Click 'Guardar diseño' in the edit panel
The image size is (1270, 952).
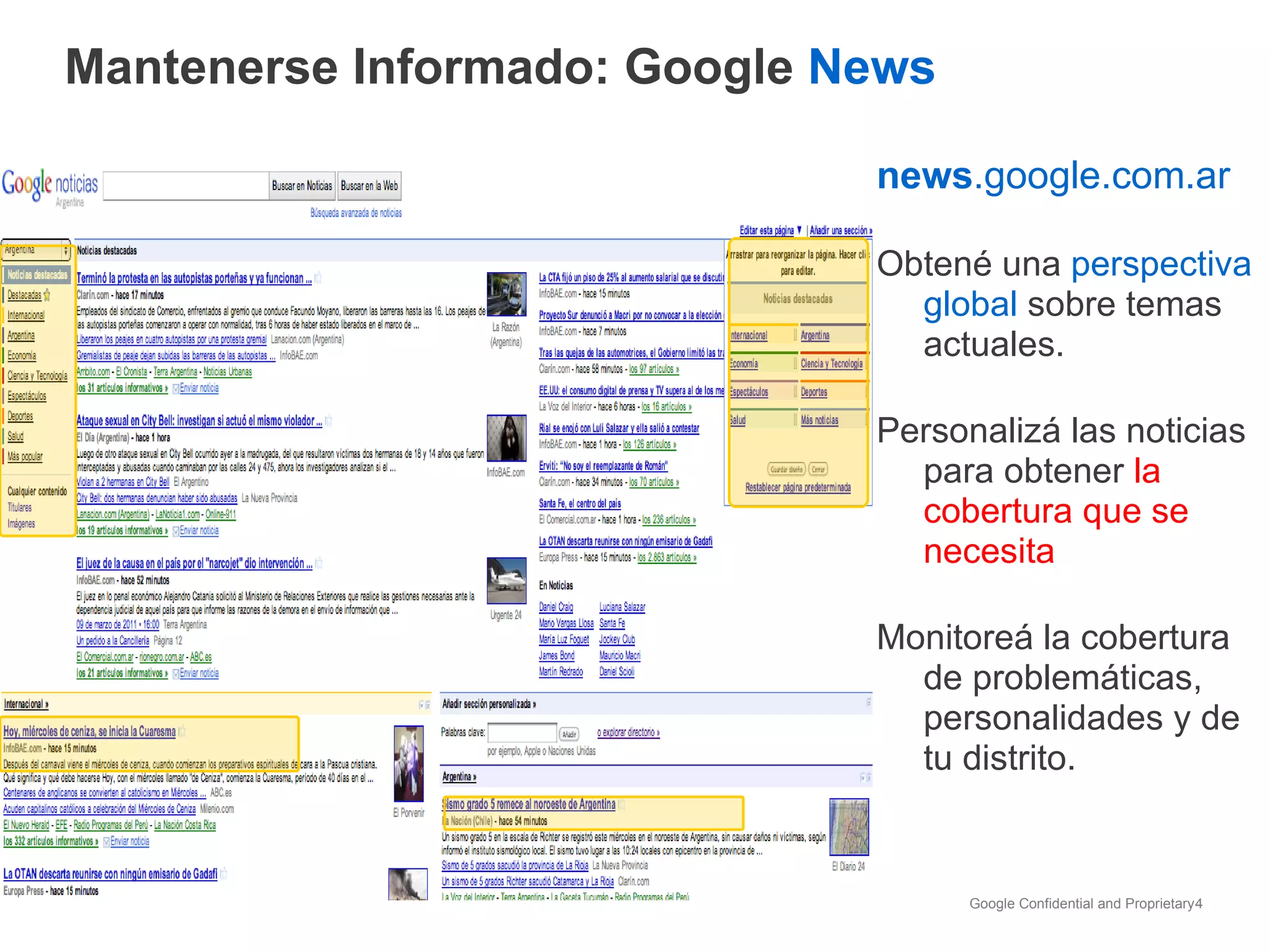coord(786,469)
